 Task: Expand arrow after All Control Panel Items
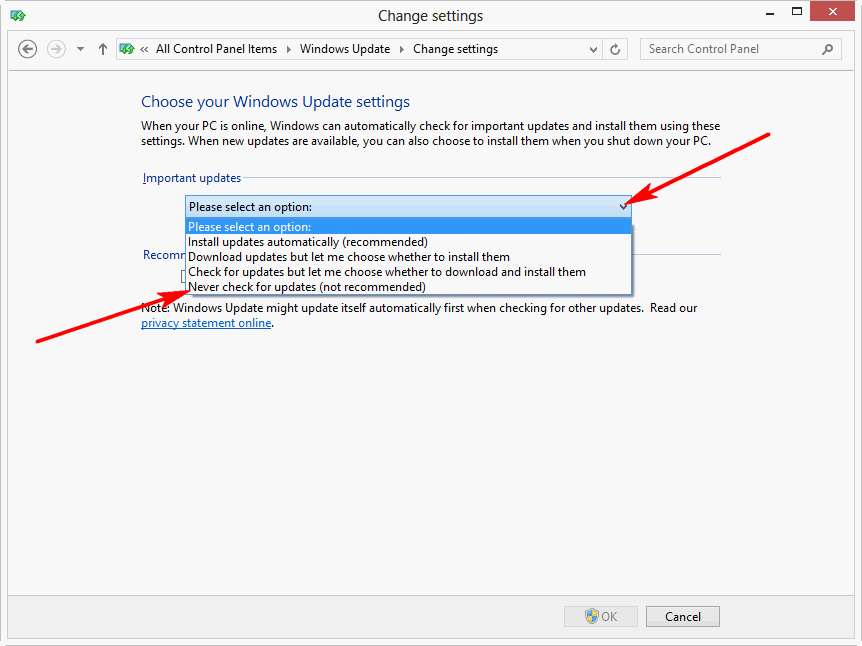pyautogui.click(x=289, y=49)
